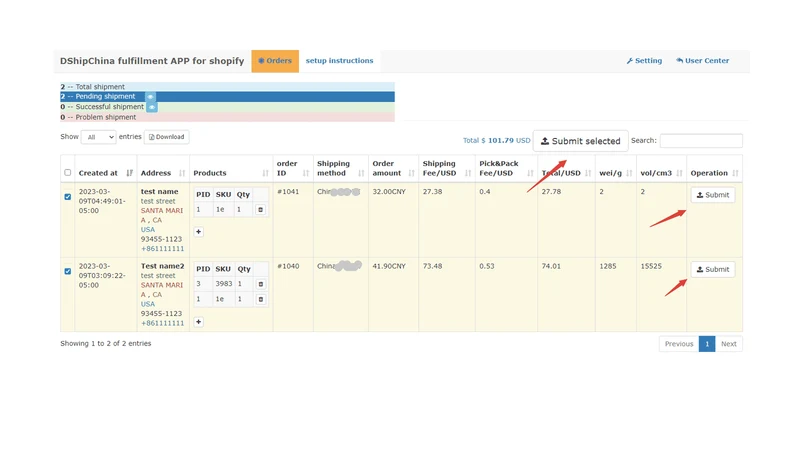Delete product 1e from order #1041
The image size is (800, 450).
click(260, 210)
